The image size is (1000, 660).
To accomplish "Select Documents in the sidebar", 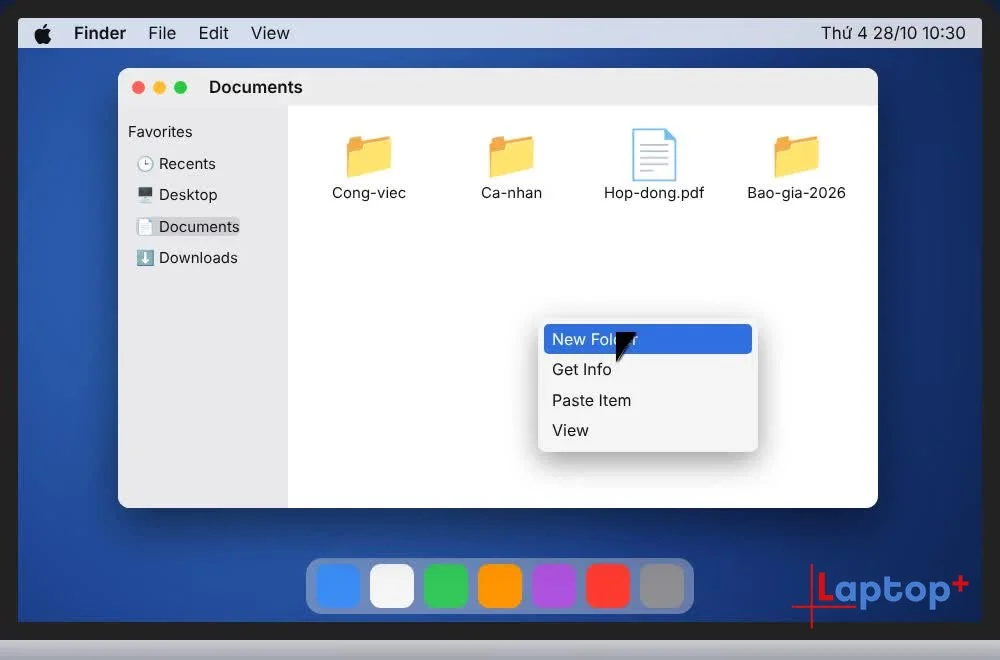I will [x=188, y=226].
